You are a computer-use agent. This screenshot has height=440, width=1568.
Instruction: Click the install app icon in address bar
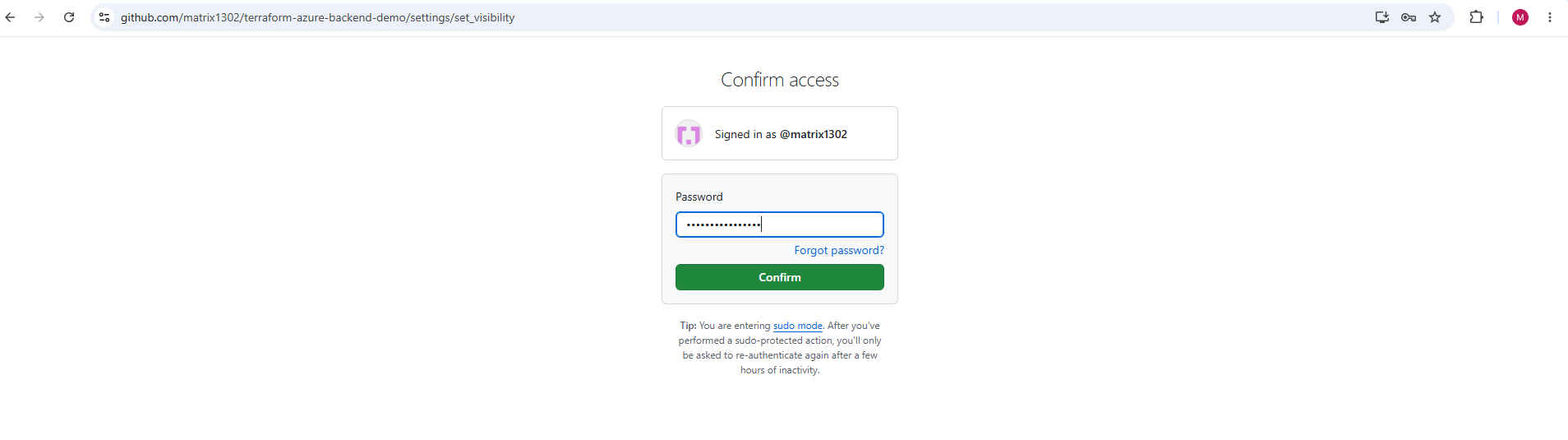click(x=1382, y=17)
